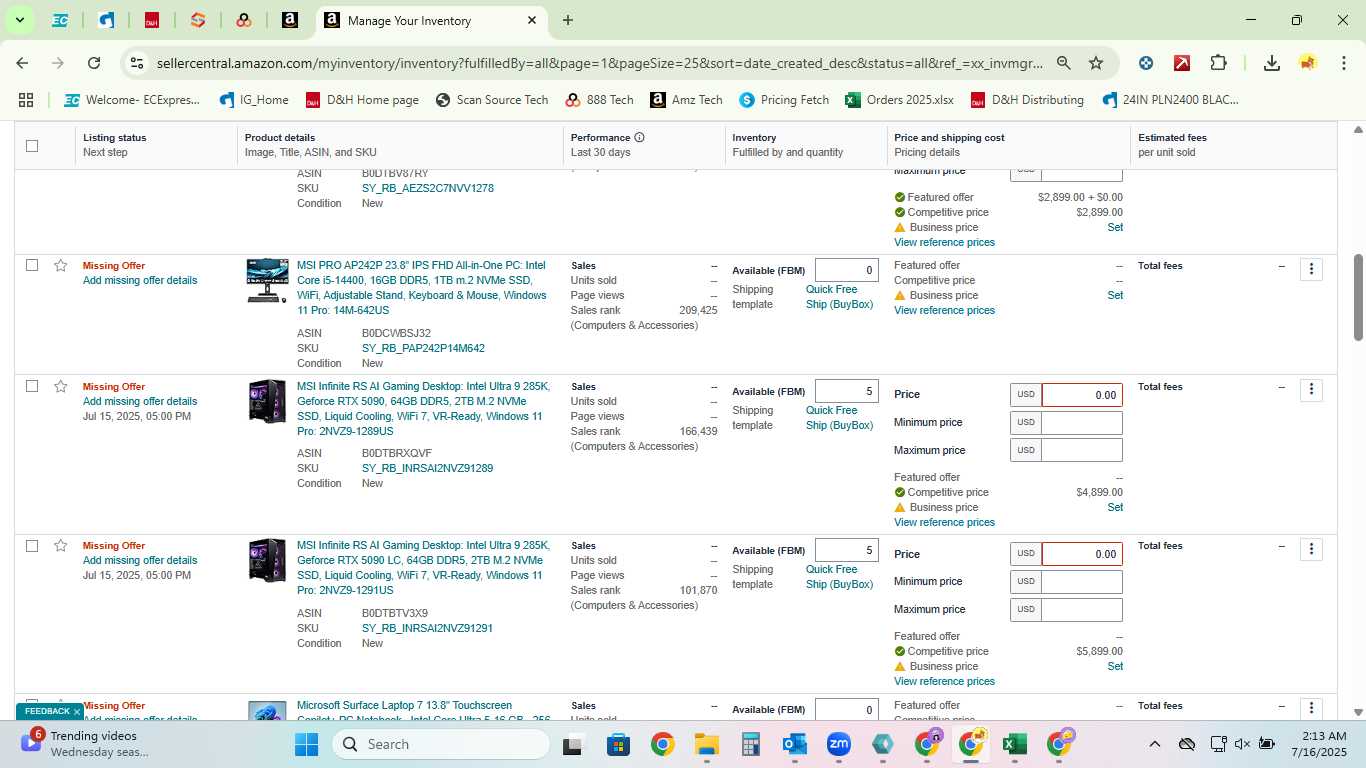Open actions menu for SY_RB_INRSAI2NVZ91291 row

[x=1311, y=549]
